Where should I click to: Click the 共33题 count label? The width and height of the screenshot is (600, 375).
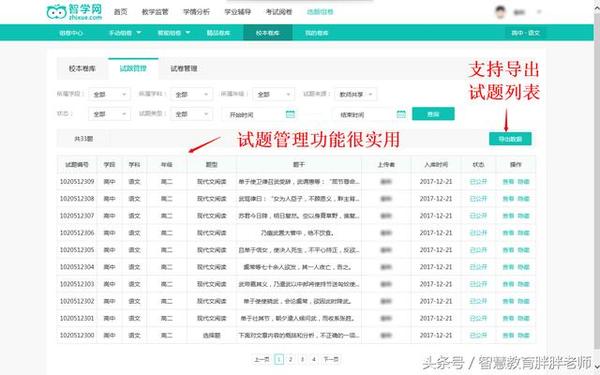[83, 139]
